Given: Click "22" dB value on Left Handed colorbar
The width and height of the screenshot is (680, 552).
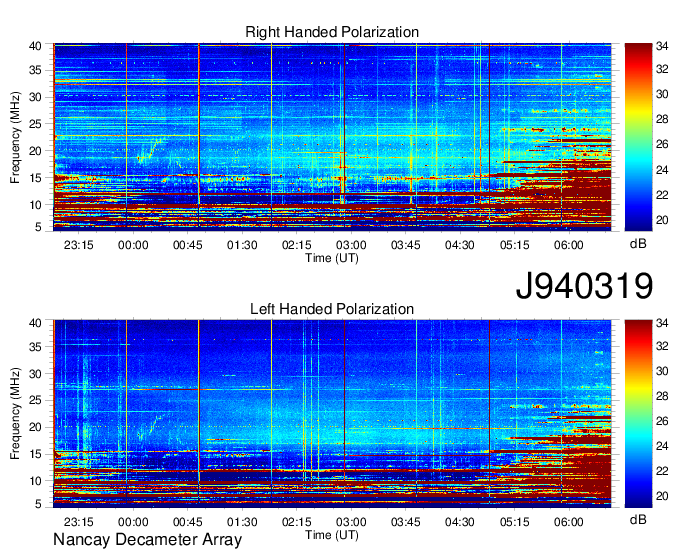Looking at the screenshot, I should click(662, 471).
